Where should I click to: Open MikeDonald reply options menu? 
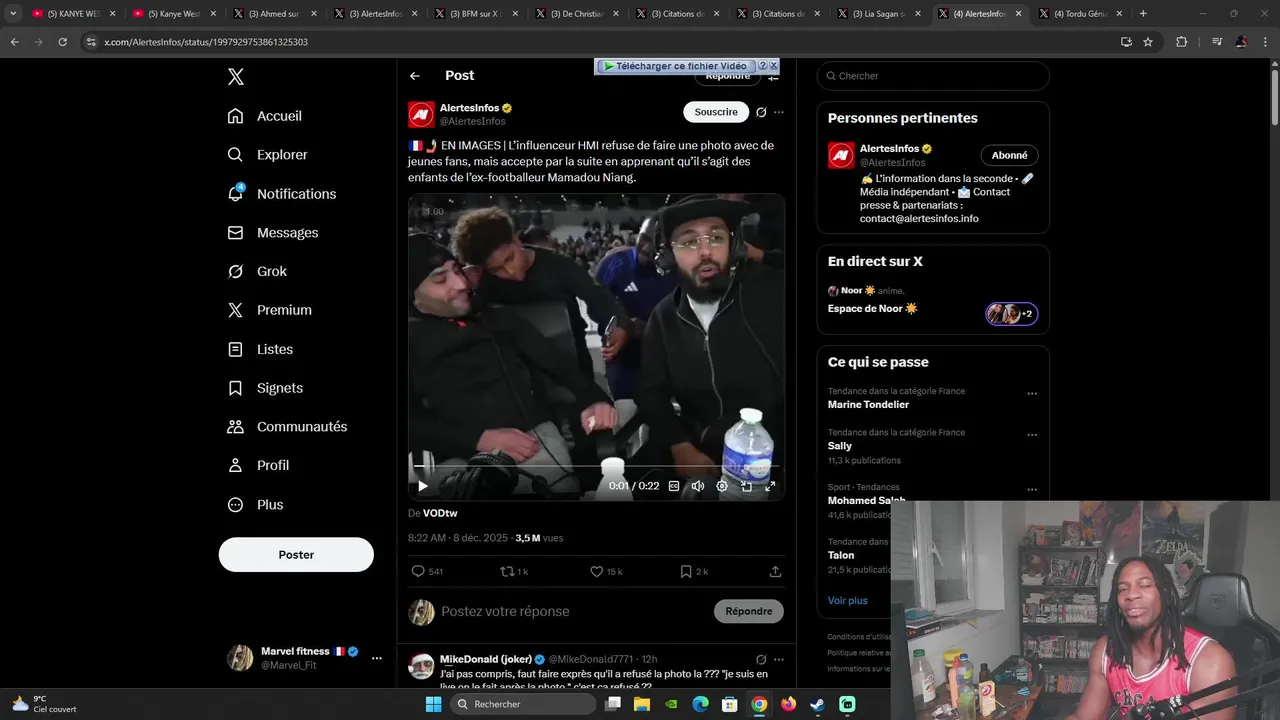point(779,659)
